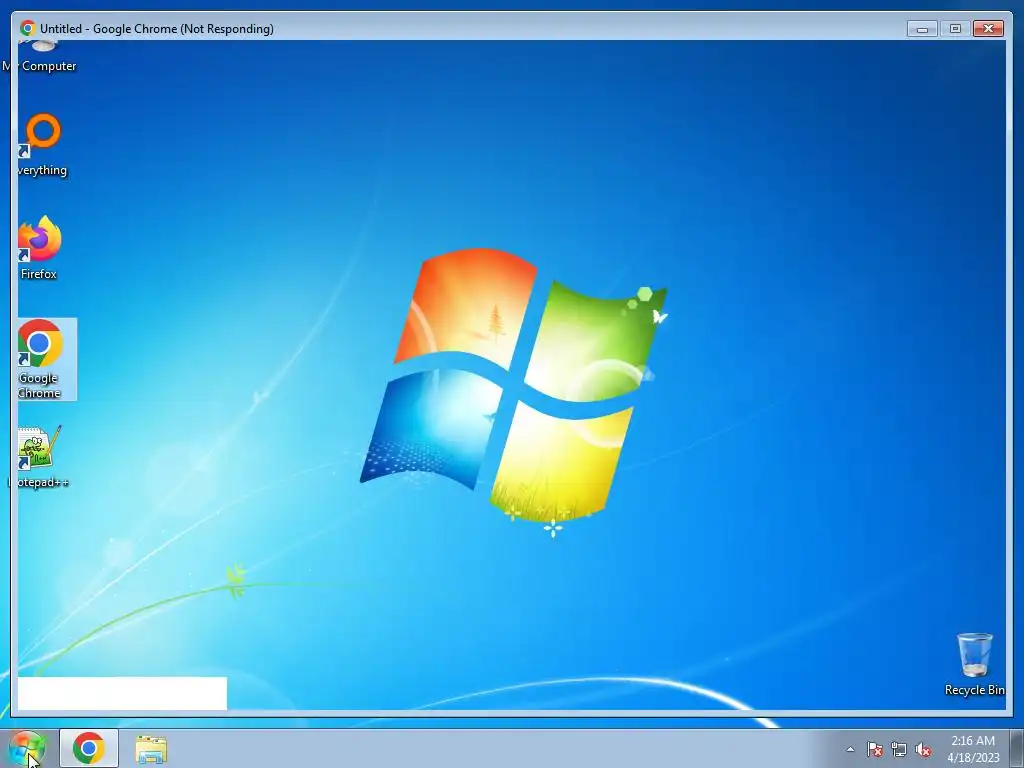Minimize the not-responding Chrome window
The image size is (1024, 768).
(922, 29)
